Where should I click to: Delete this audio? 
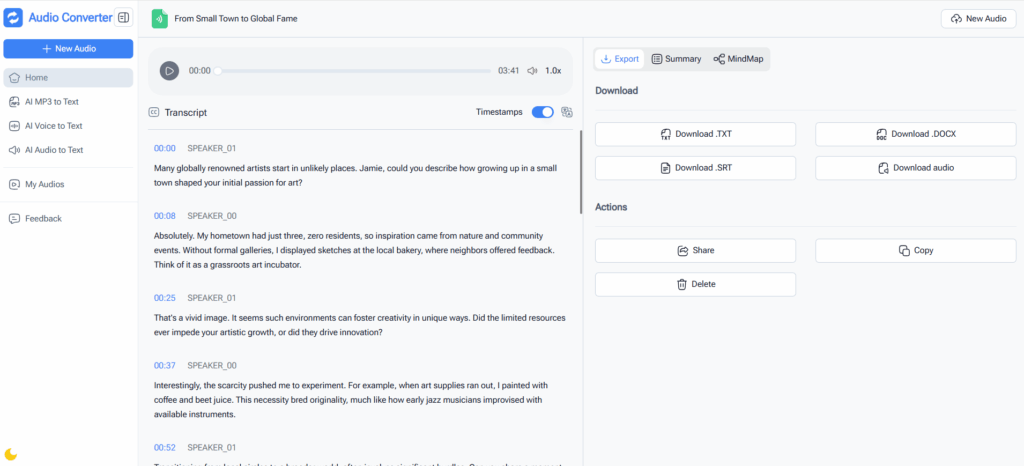[x=696, y=284]
